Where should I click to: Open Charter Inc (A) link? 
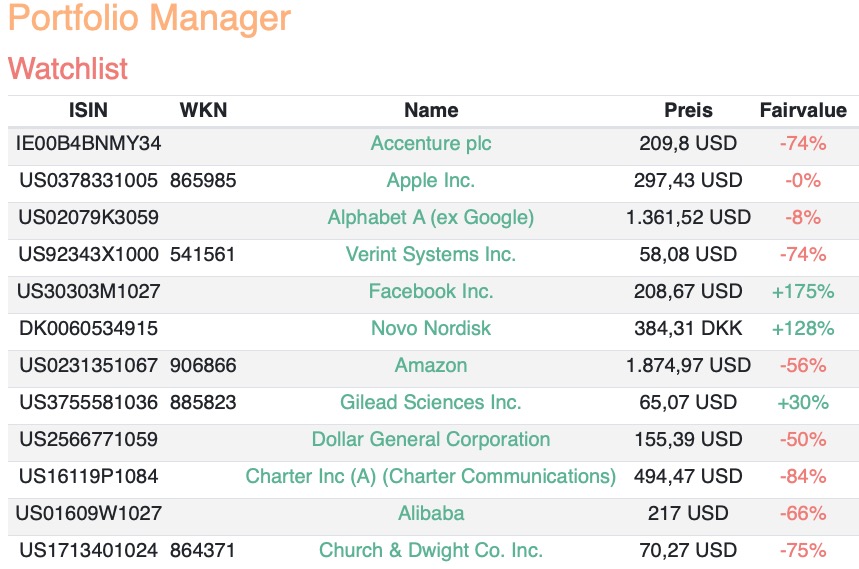pyautogui.click(x=431, y=476)
